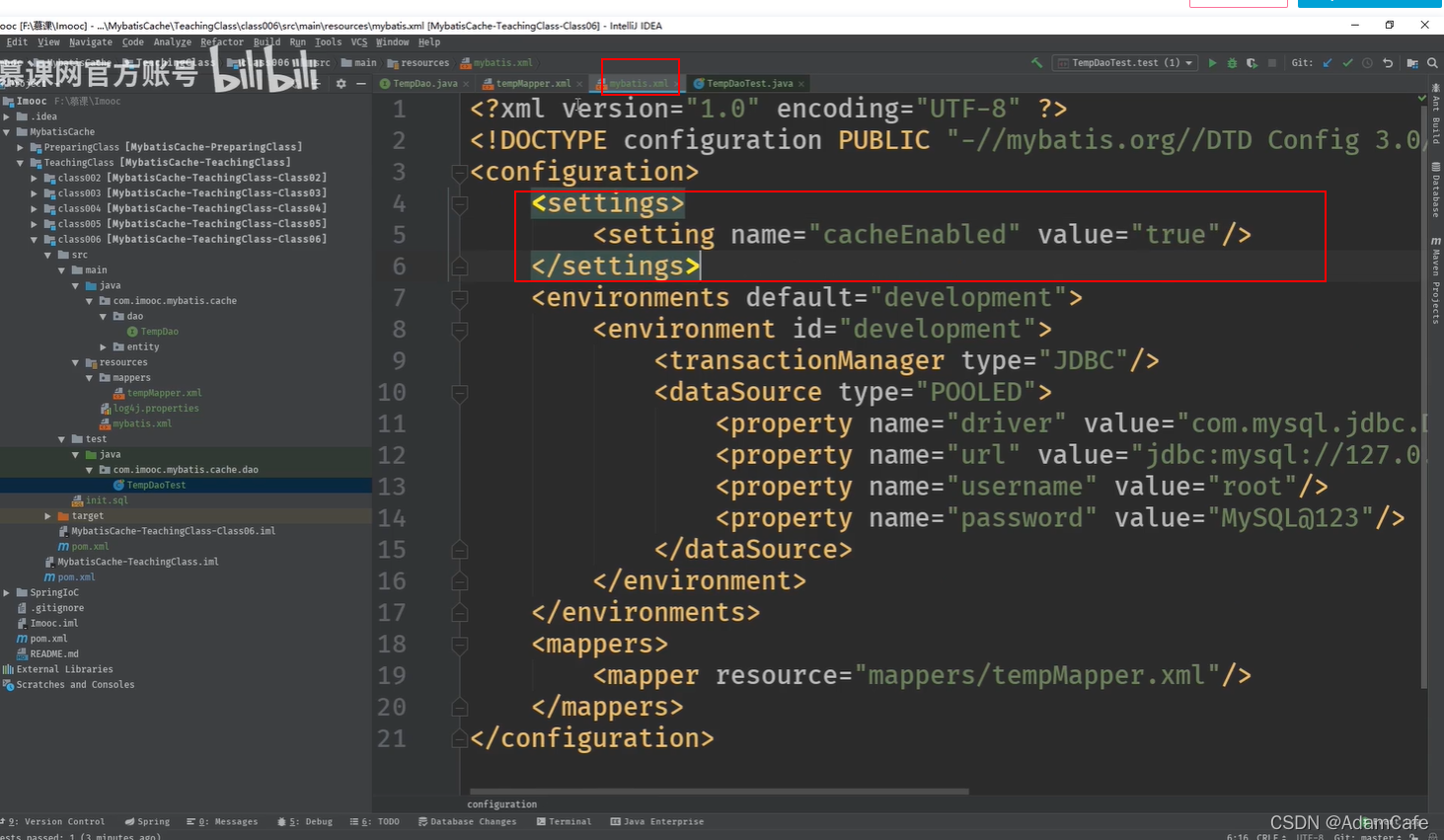Open Project panel settings gear icon
The height and width of the screenshot is (840, 1444).
click(342, 84)
